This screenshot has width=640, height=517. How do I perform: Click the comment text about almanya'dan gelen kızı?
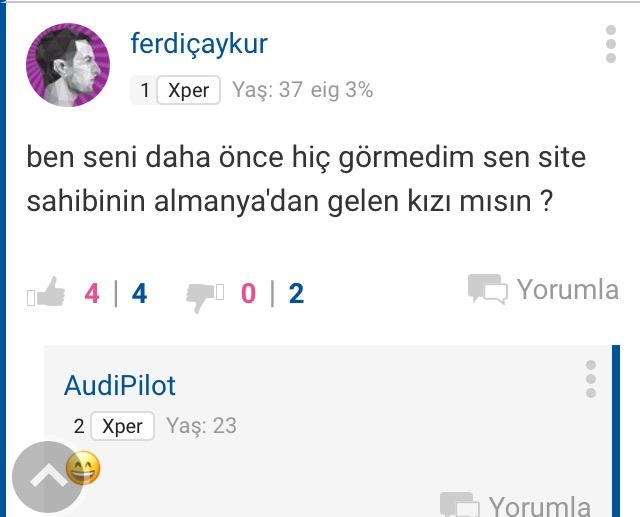pos(306,179)
